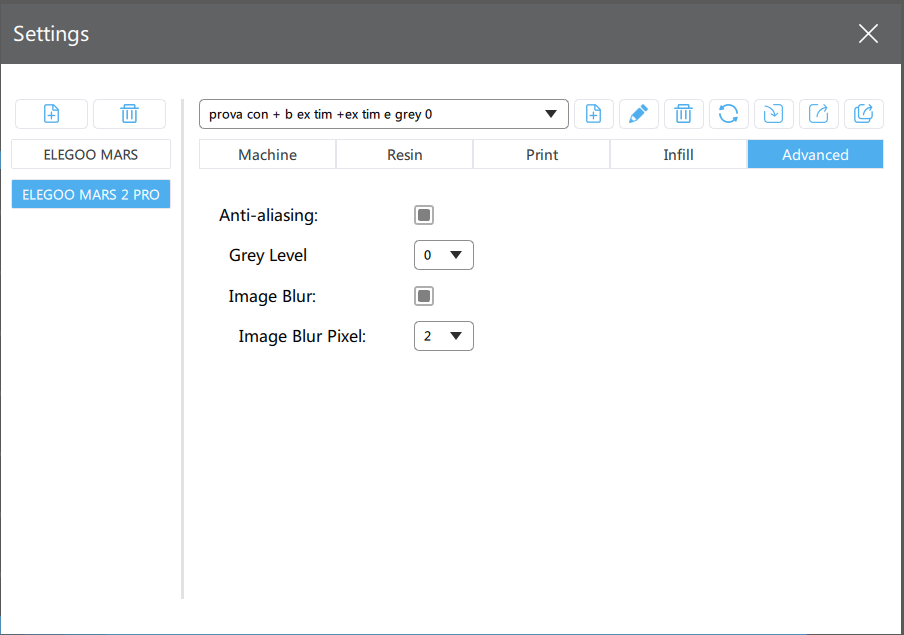Delete the current profile with the trash icon
This screenshot has width=904, height=635.
[683, 114]
